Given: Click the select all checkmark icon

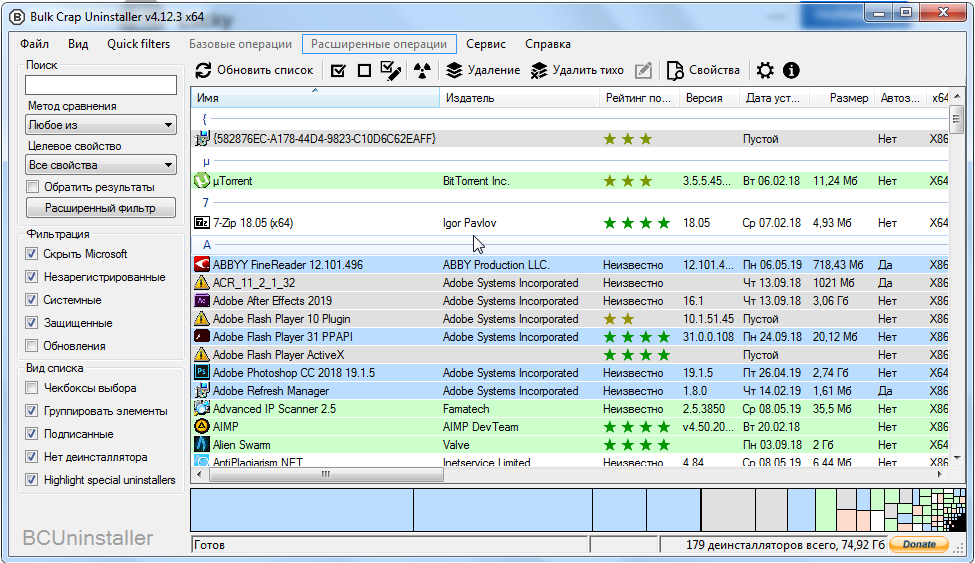Looking at the screenshot, I should (x=338, y=71).
